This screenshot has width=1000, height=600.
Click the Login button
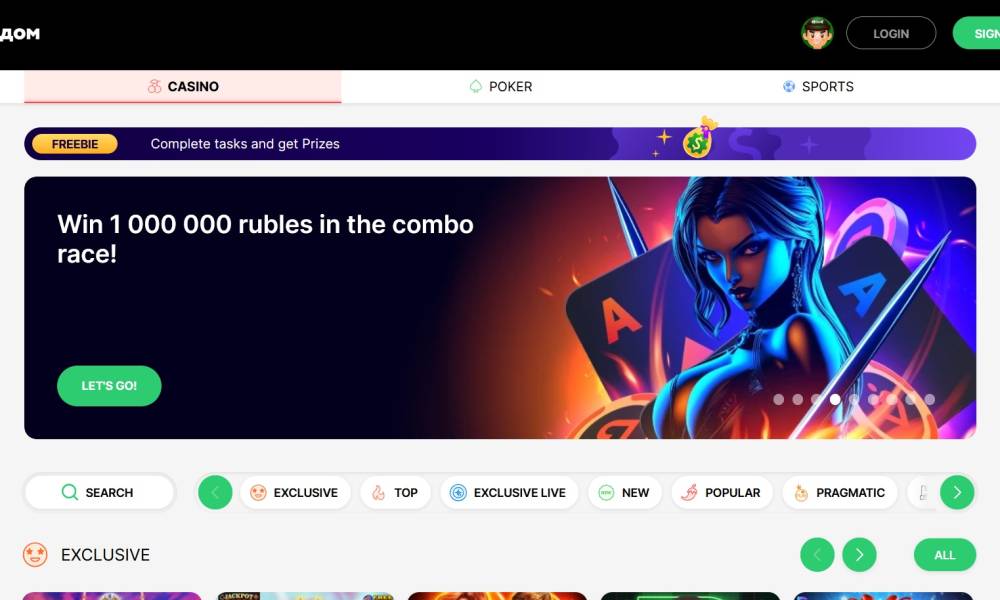(x=891, y=33)
